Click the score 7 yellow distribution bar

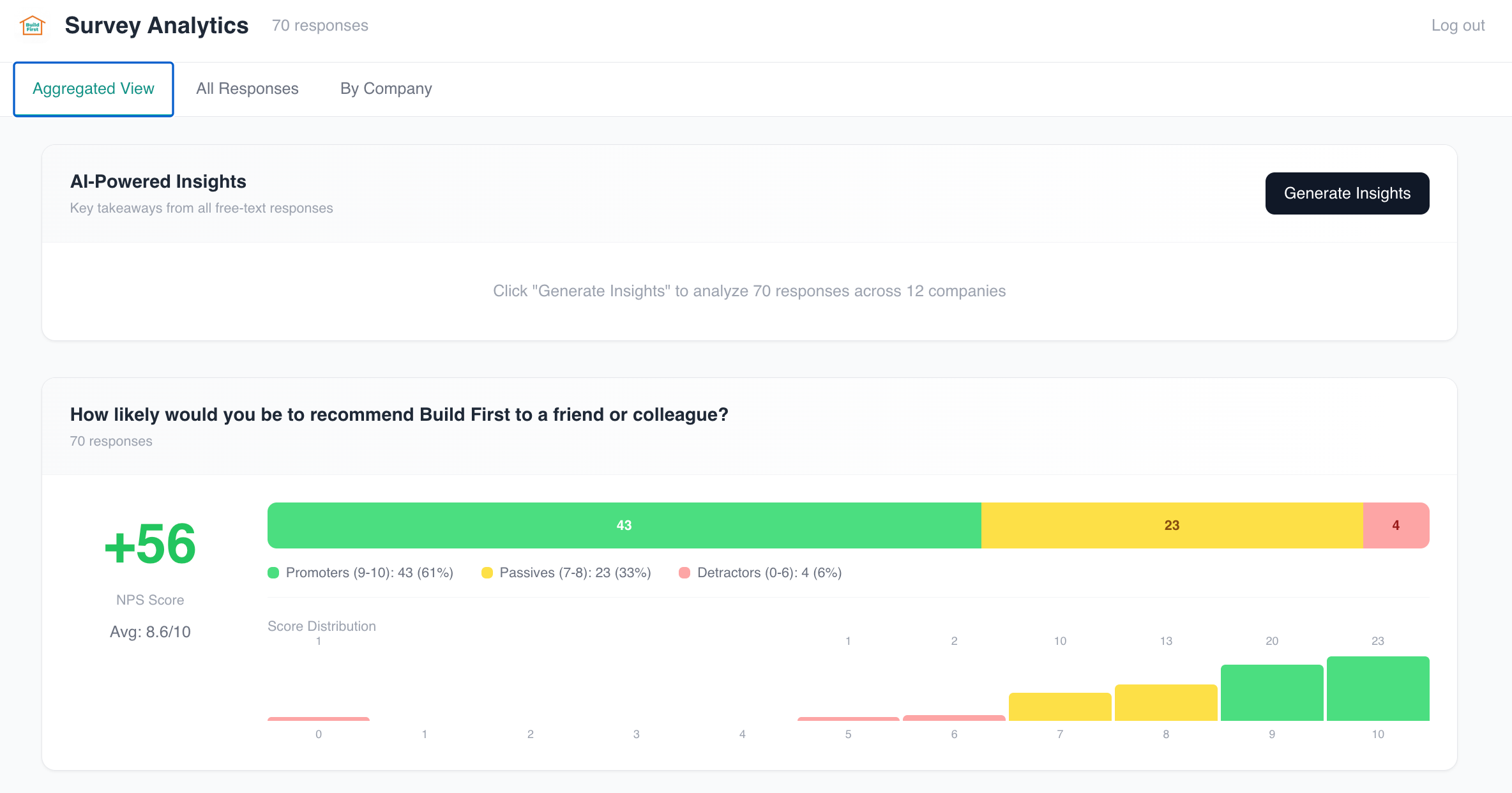[x=1060, y=707]
